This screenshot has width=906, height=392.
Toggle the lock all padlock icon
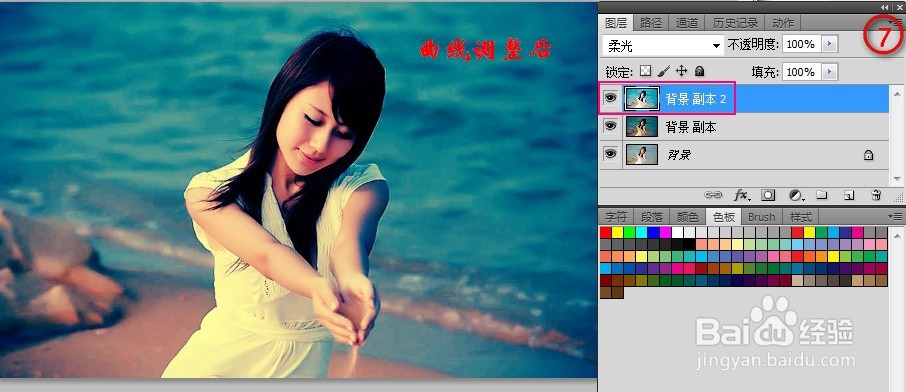coord(699,71)
